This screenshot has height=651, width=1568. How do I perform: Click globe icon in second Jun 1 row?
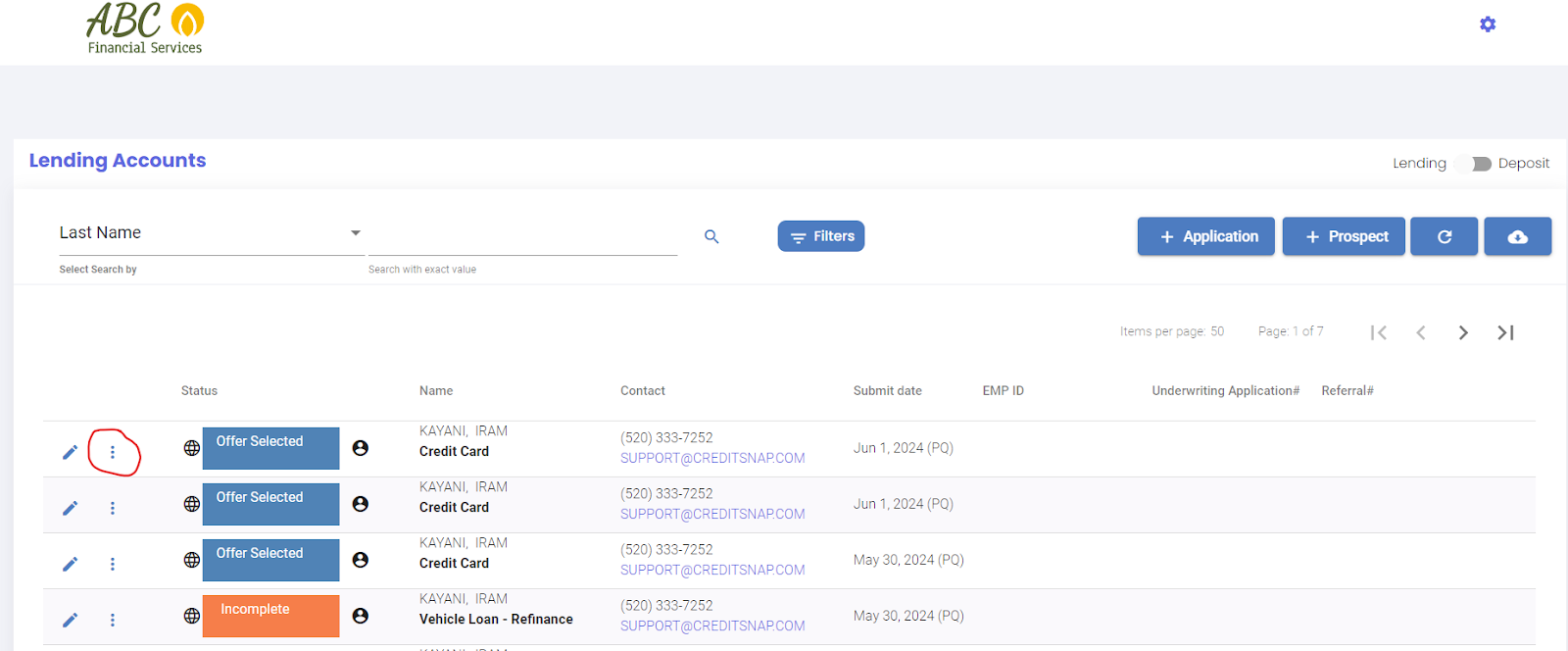[192, 504]
